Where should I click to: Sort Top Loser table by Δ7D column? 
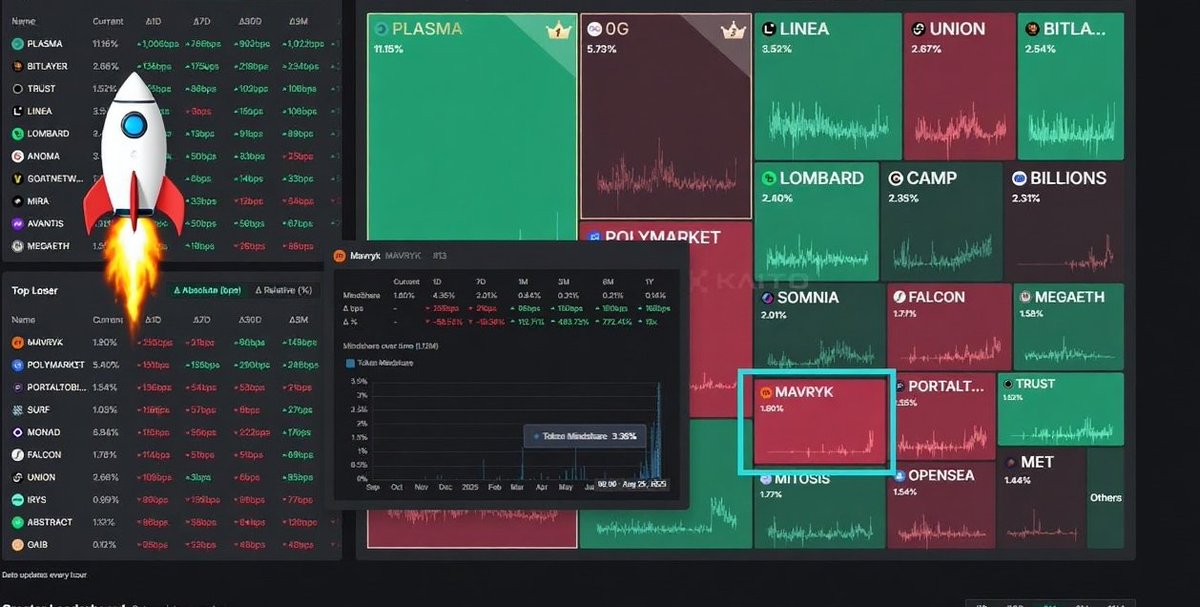(x=202, y=320)
